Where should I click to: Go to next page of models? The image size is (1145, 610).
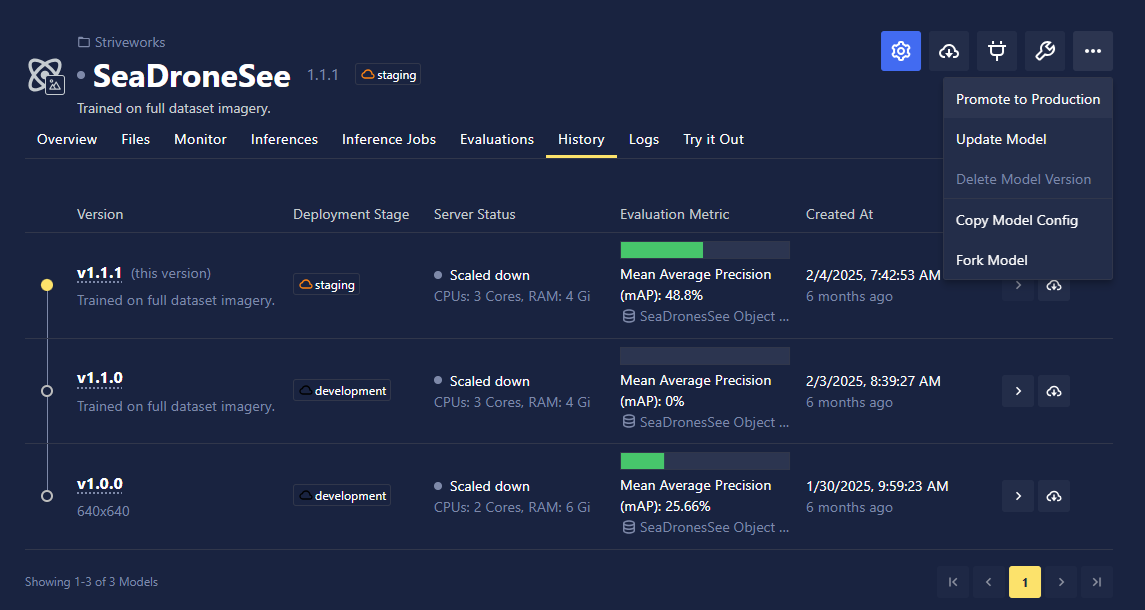[x=1061, y=582]
